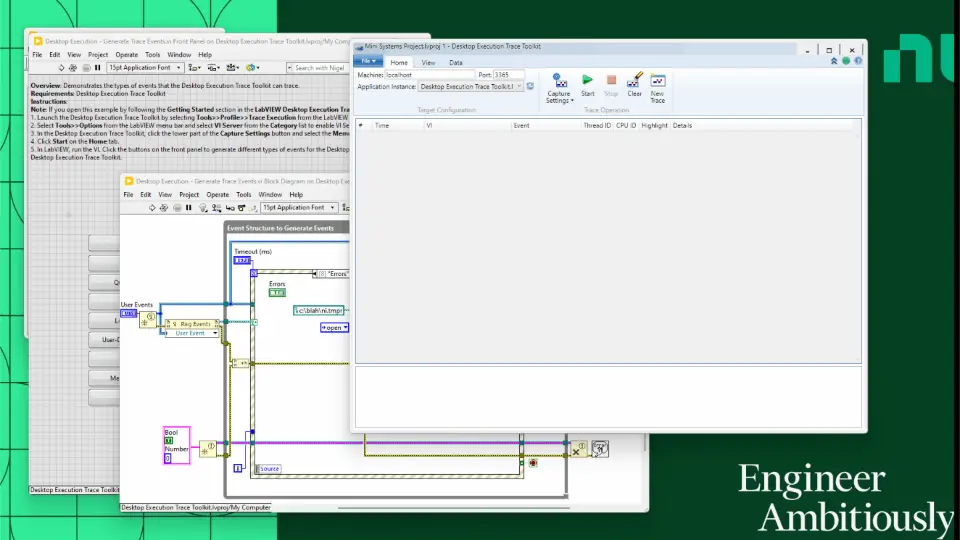Viewport: 960px width, 540px height.
Task: Open Reorder dropdown in Front Panel toolbar
Action: (x=252, y=68)
